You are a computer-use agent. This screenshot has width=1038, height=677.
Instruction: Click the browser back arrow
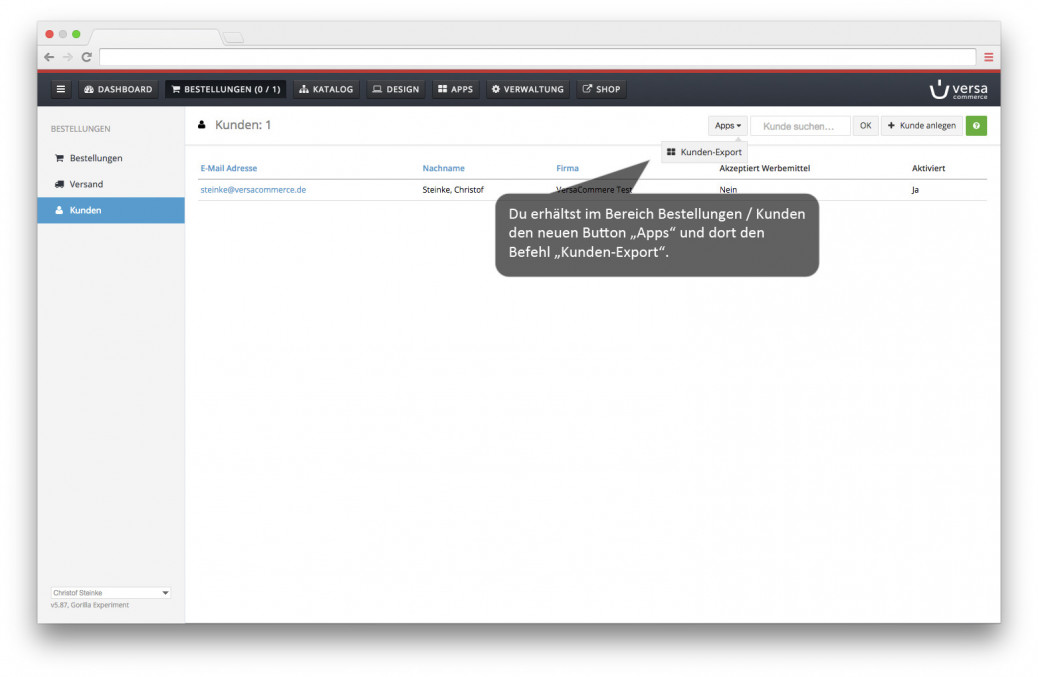click(49, 57)
